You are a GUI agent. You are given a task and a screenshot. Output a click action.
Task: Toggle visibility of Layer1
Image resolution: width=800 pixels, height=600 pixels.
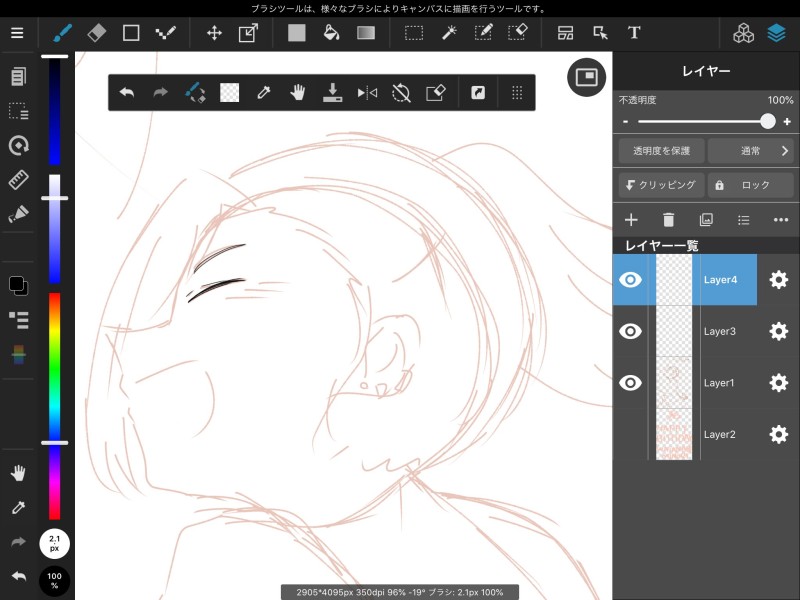[630, 383]
